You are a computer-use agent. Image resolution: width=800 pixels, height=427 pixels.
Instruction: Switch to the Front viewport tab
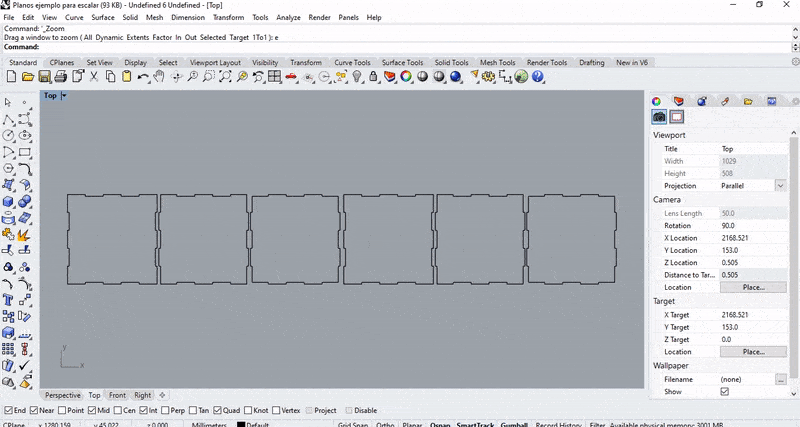pyautogui.click(x=117, y=395)
